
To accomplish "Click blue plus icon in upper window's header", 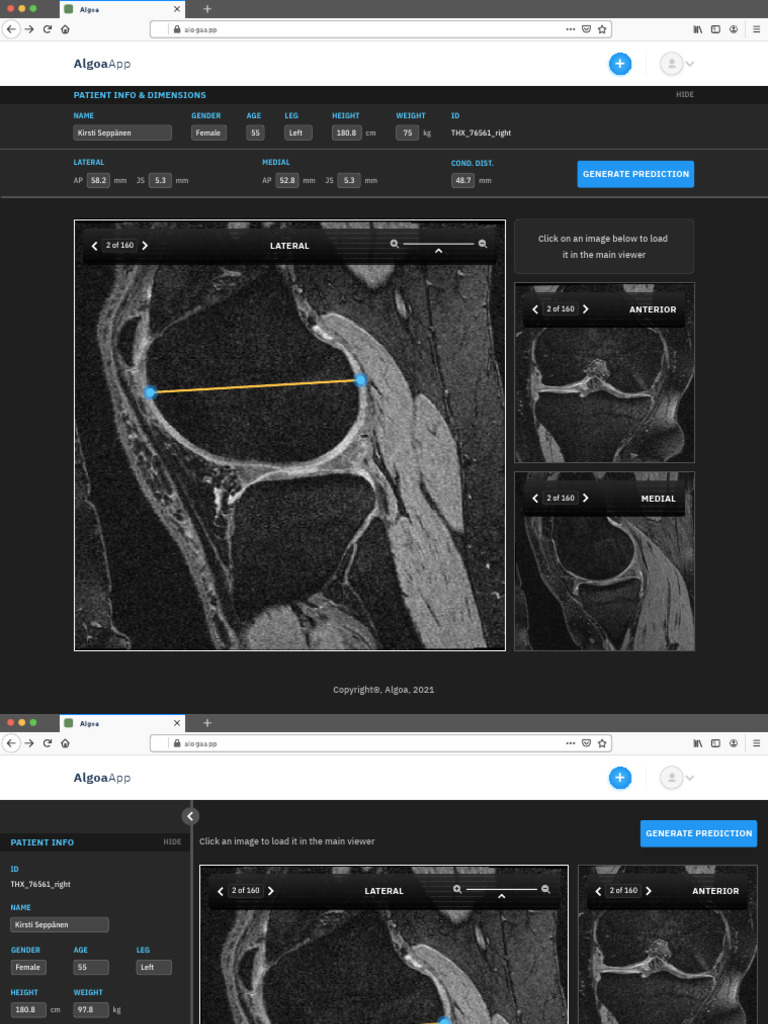I will pyautogui.click(x=620, y=64).
